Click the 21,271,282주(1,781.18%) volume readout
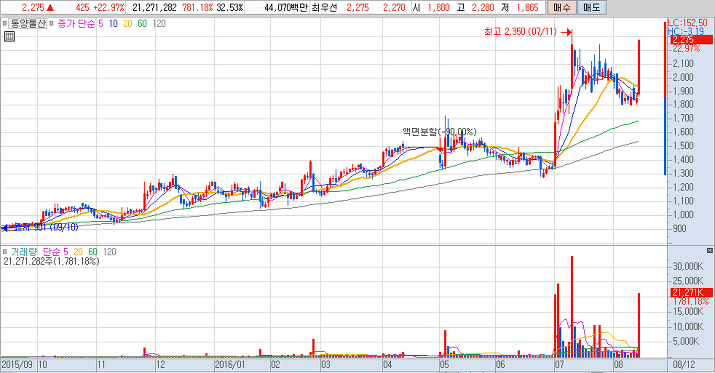This screenshot has height=373, width=715. pyautogui.click(x=51, y=261)
